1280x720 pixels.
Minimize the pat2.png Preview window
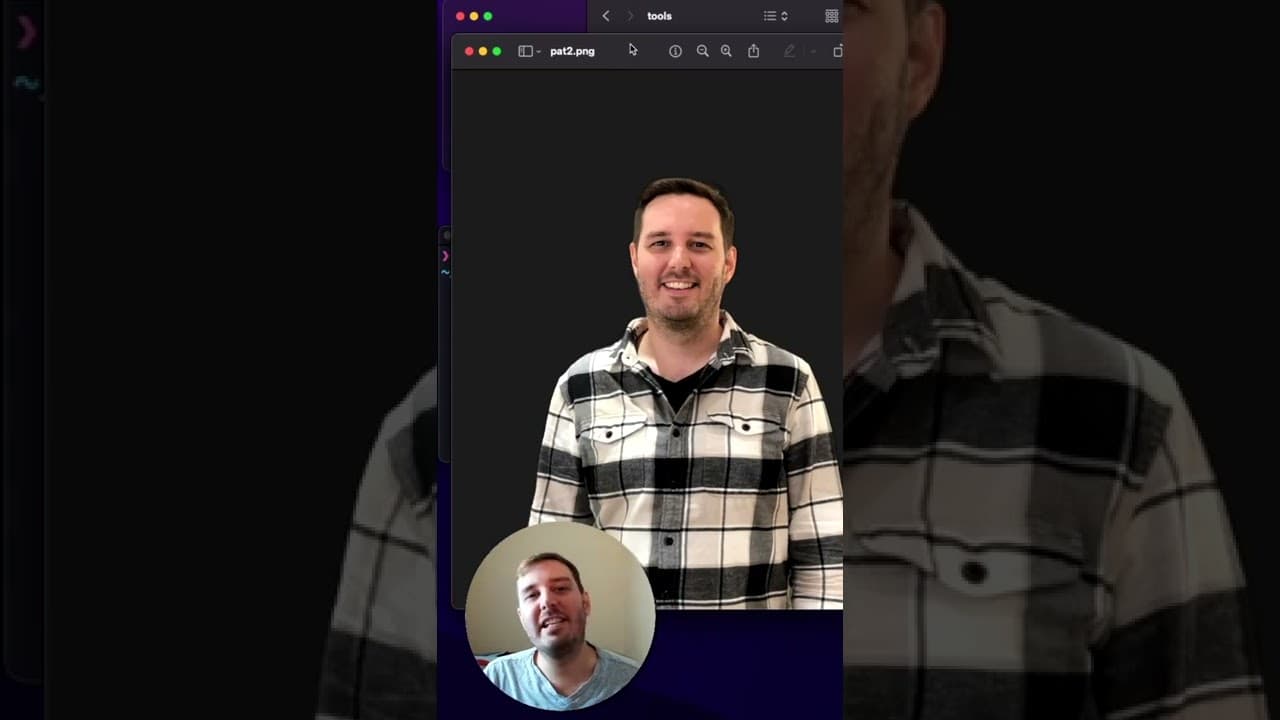[483, 51]
